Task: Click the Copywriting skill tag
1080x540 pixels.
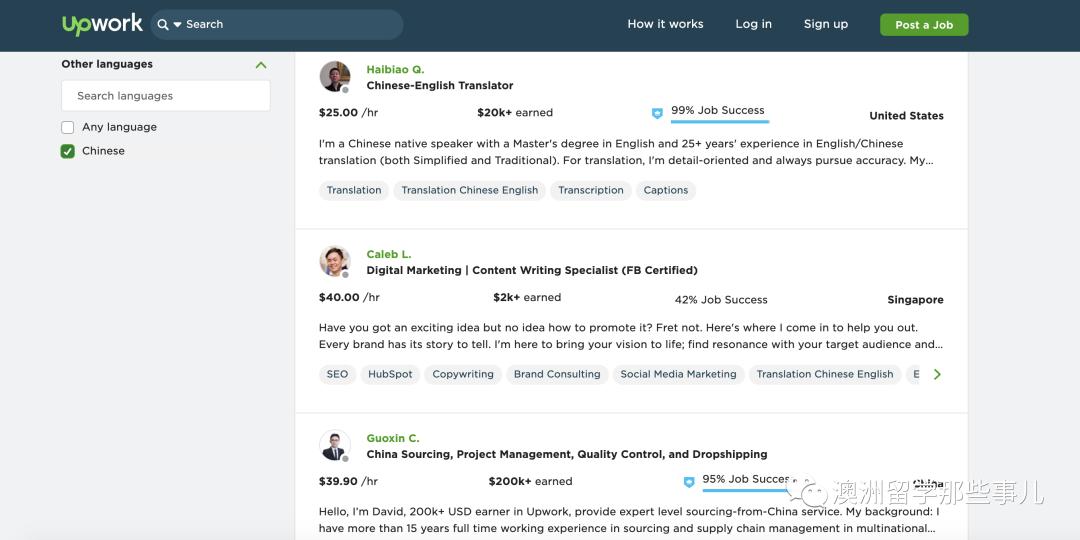Action: [463, 374]
